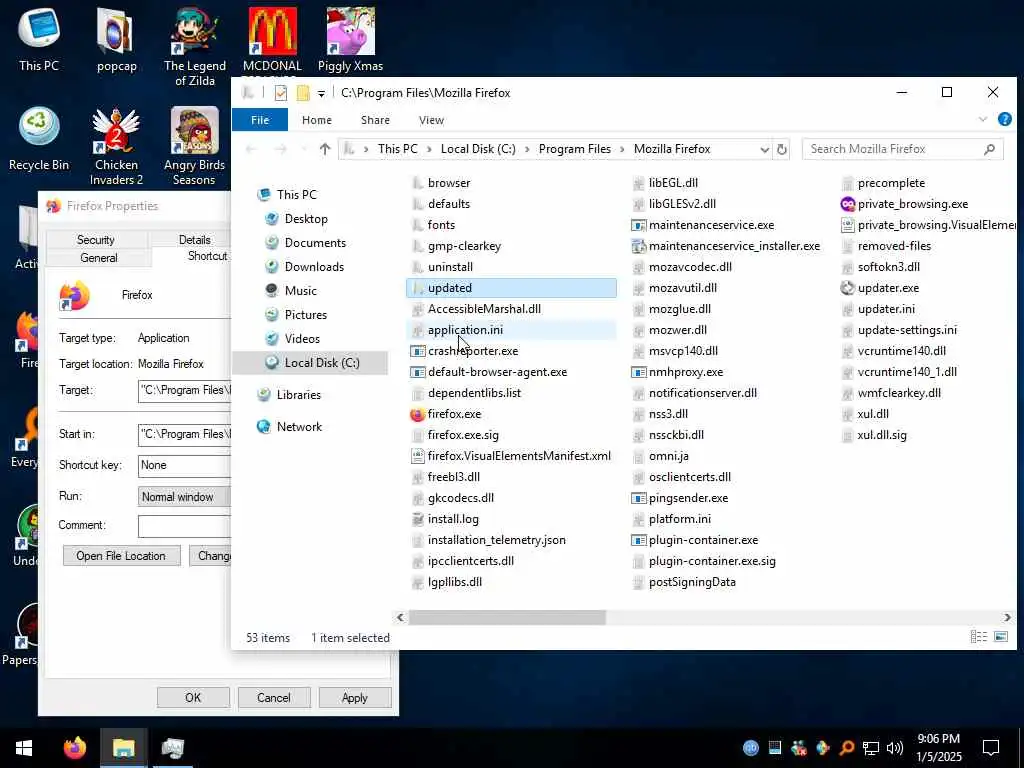Select the uninstall folder

click(x=450, y=267)
